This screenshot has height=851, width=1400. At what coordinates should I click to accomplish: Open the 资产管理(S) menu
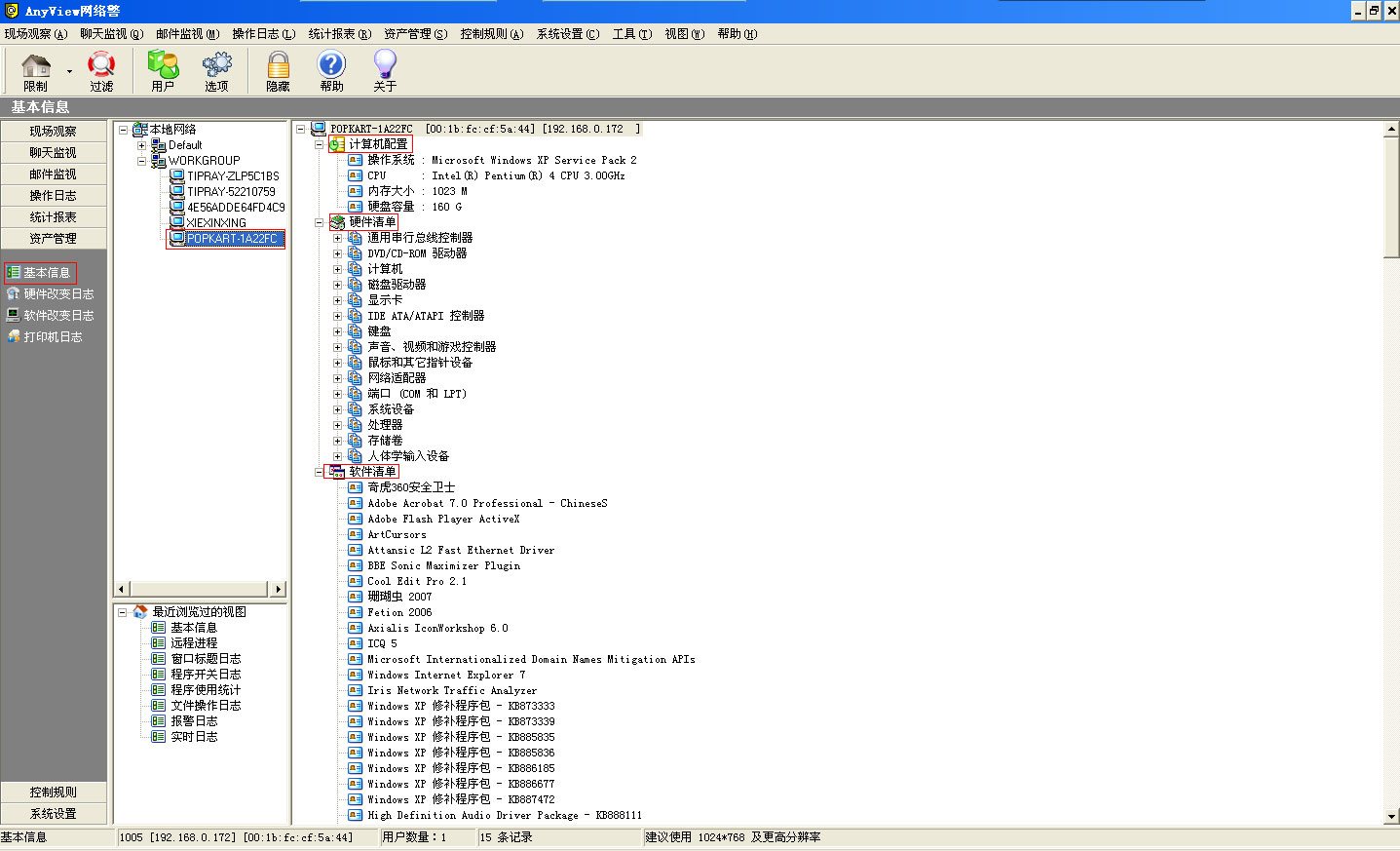(x=416, y=34)
